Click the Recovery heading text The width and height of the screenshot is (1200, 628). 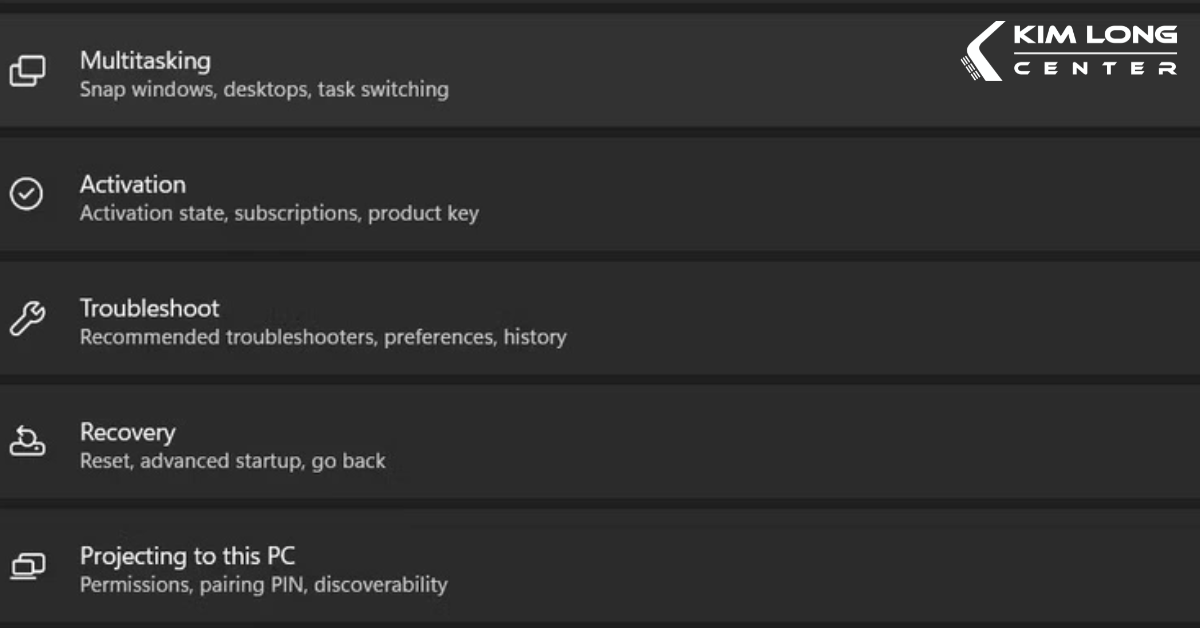(x=128, y=432)
